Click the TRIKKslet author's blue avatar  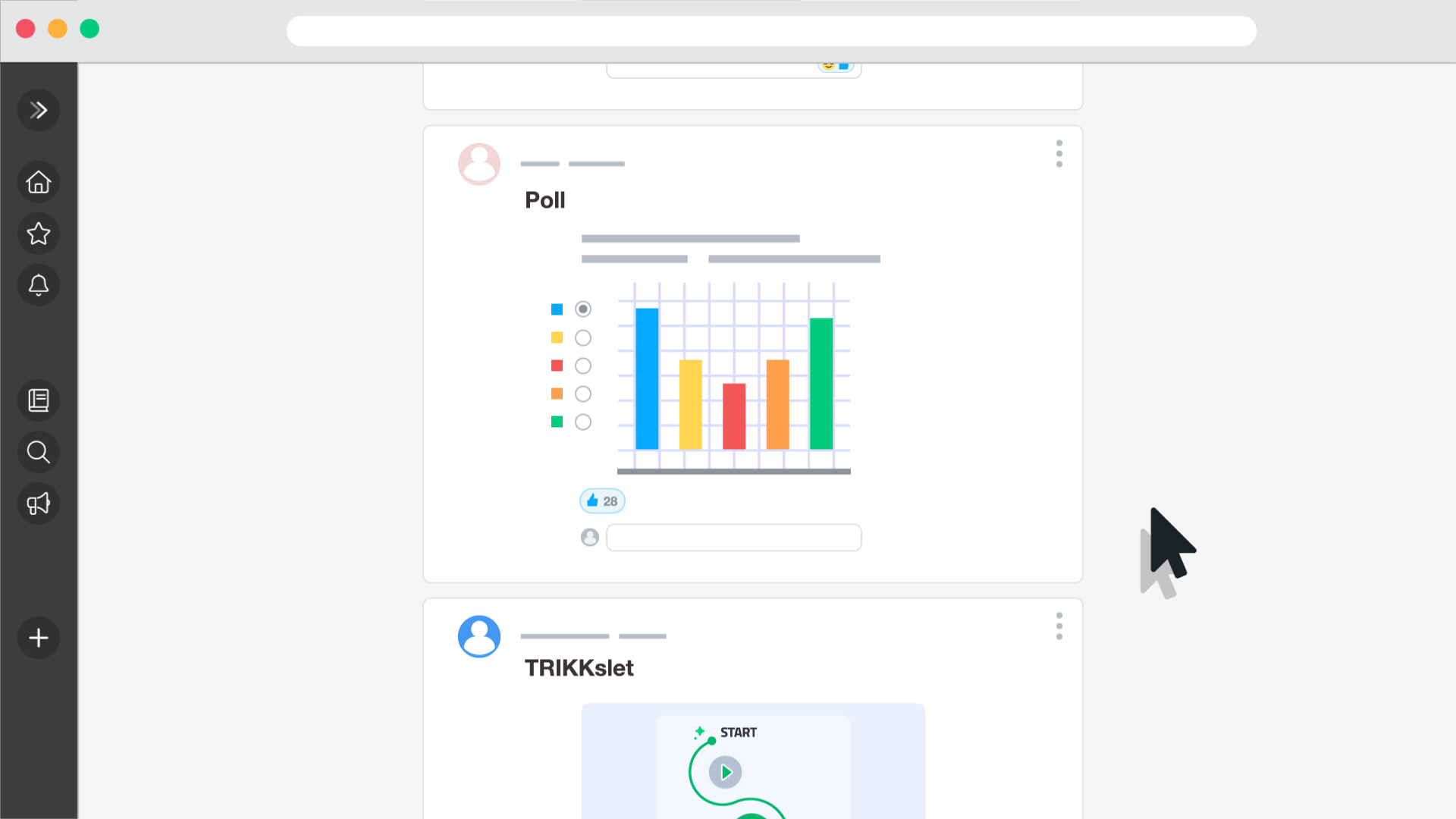[x=479, y=636]
